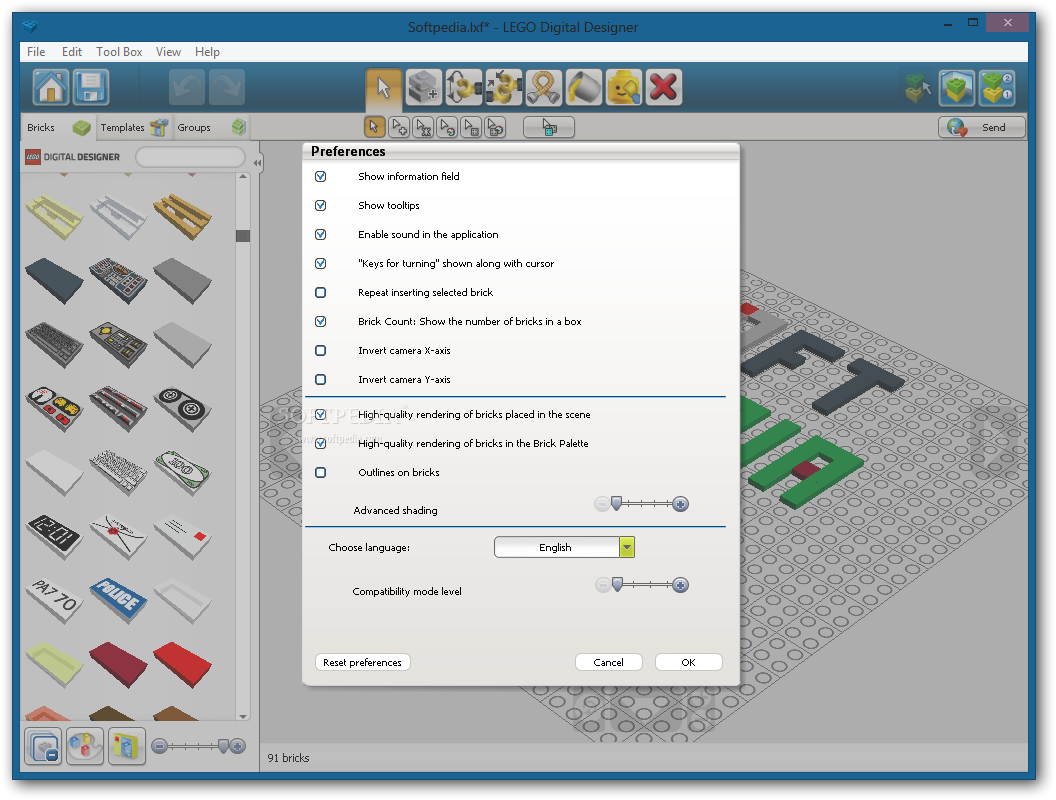Switch to View mode icon
The width and height of the screenshot is (1056, 800).
click(x=957, y=88)
